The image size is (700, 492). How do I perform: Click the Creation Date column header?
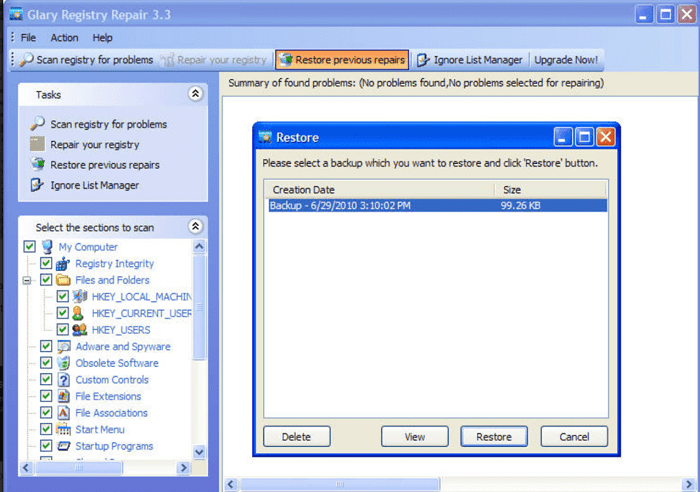click(x=379, y=190)
